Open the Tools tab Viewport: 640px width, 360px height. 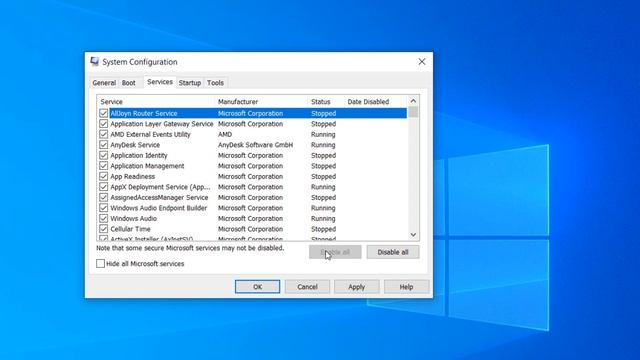[215, 82]
